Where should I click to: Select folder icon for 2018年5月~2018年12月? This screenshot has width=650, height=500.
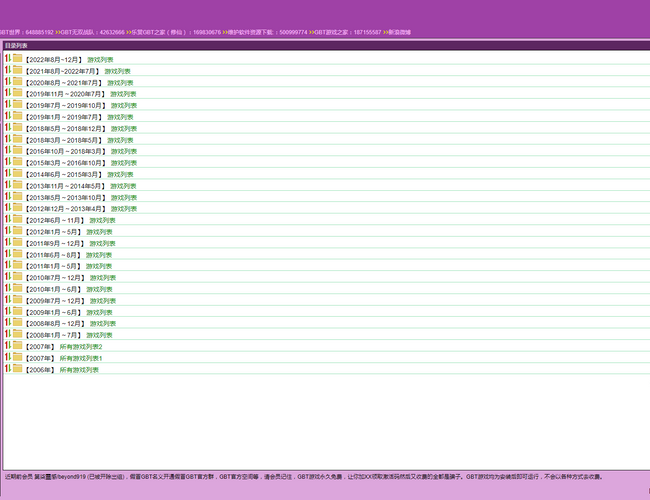(17, 128)
